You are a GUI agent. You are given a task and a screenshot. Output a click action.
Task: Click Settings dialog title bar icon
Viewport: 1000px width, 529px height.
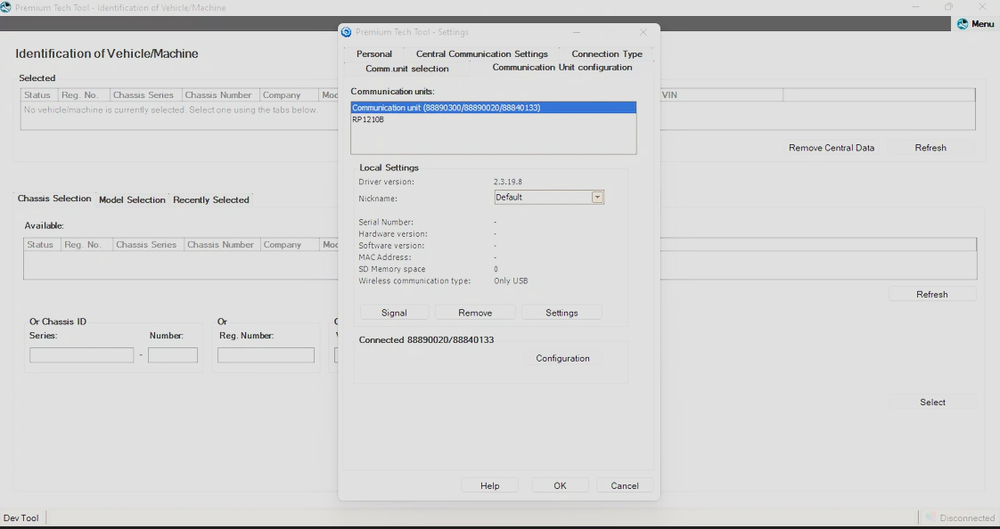(347, 32)
